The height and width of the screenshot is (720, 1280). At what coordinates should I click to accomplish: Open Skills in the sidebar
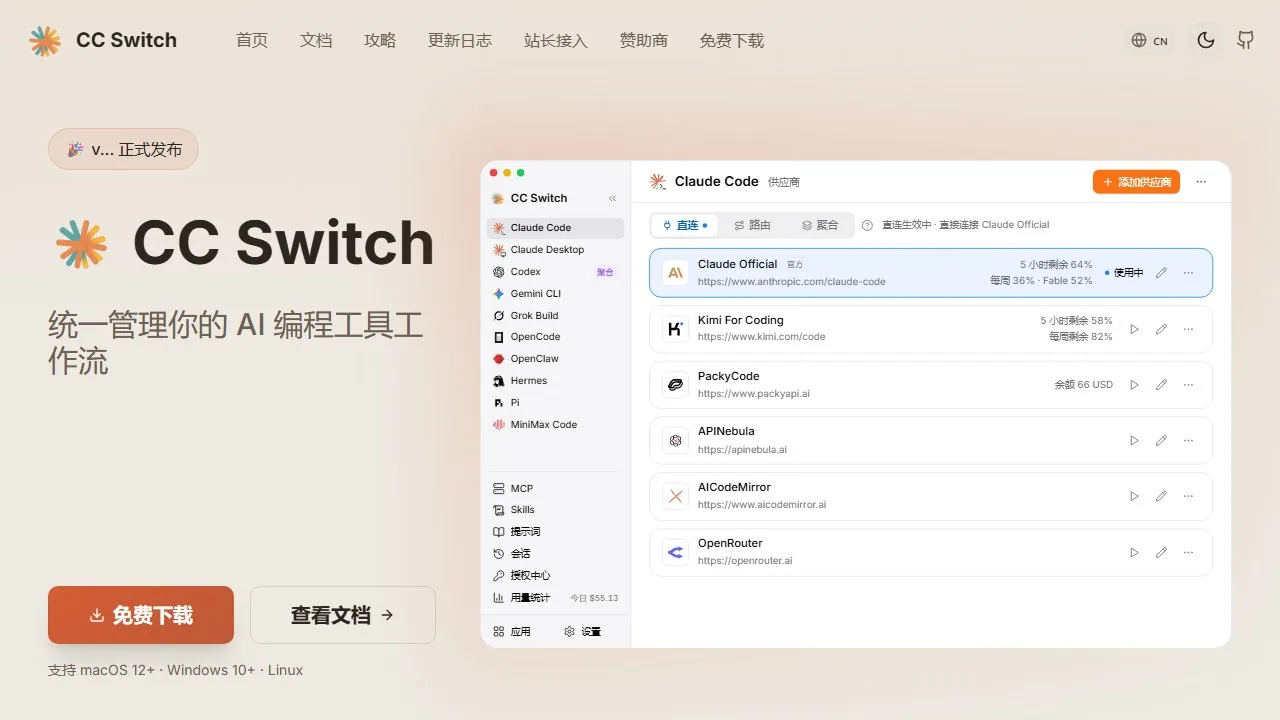pyautogui.click(x=556, y=510)
